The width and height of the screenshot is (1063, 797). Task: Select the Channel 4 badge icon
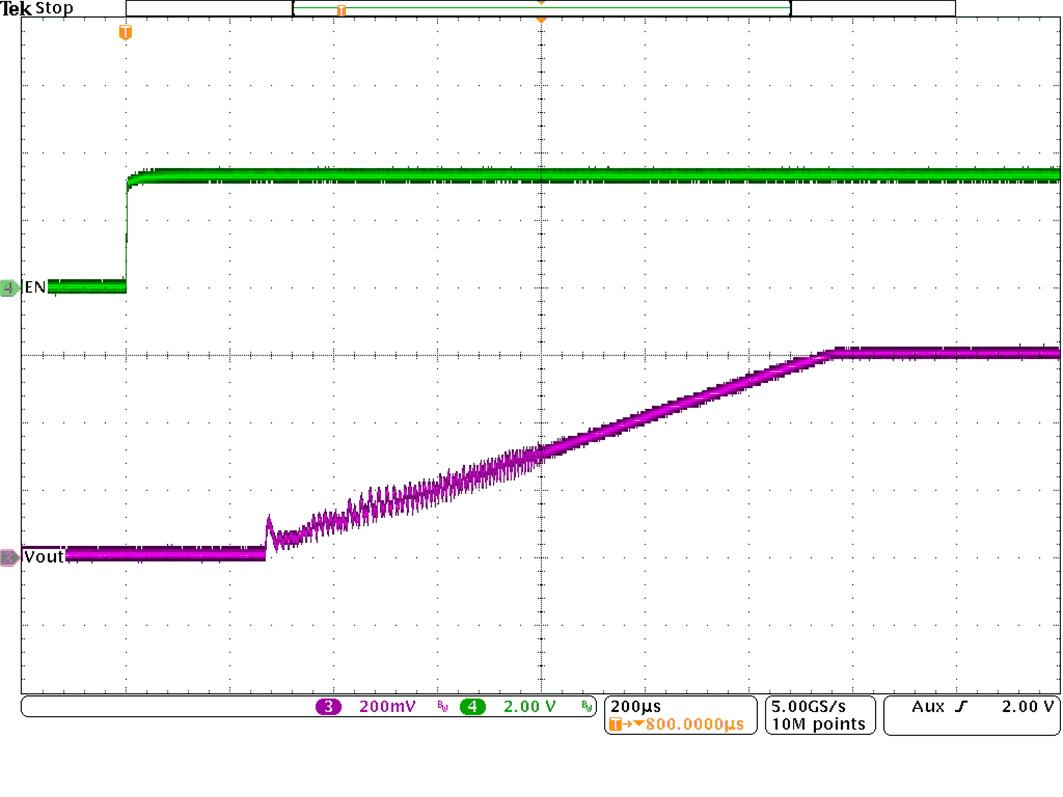pos(471,706)
